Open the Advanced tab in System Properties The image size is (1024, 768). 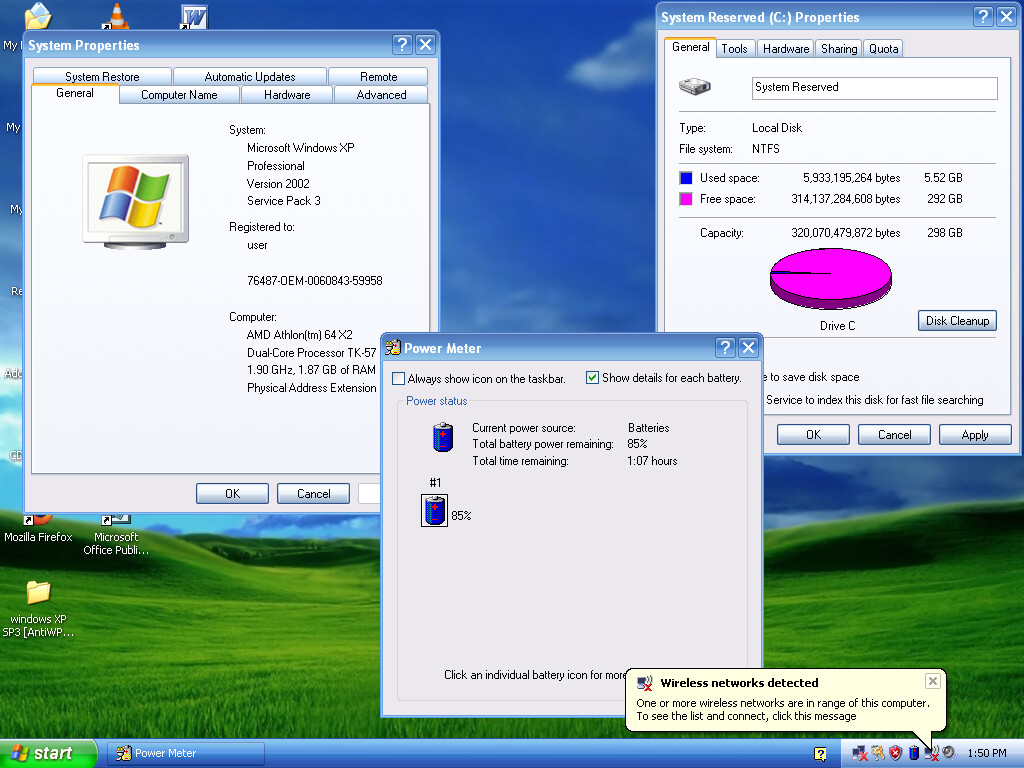coord(381,95)
